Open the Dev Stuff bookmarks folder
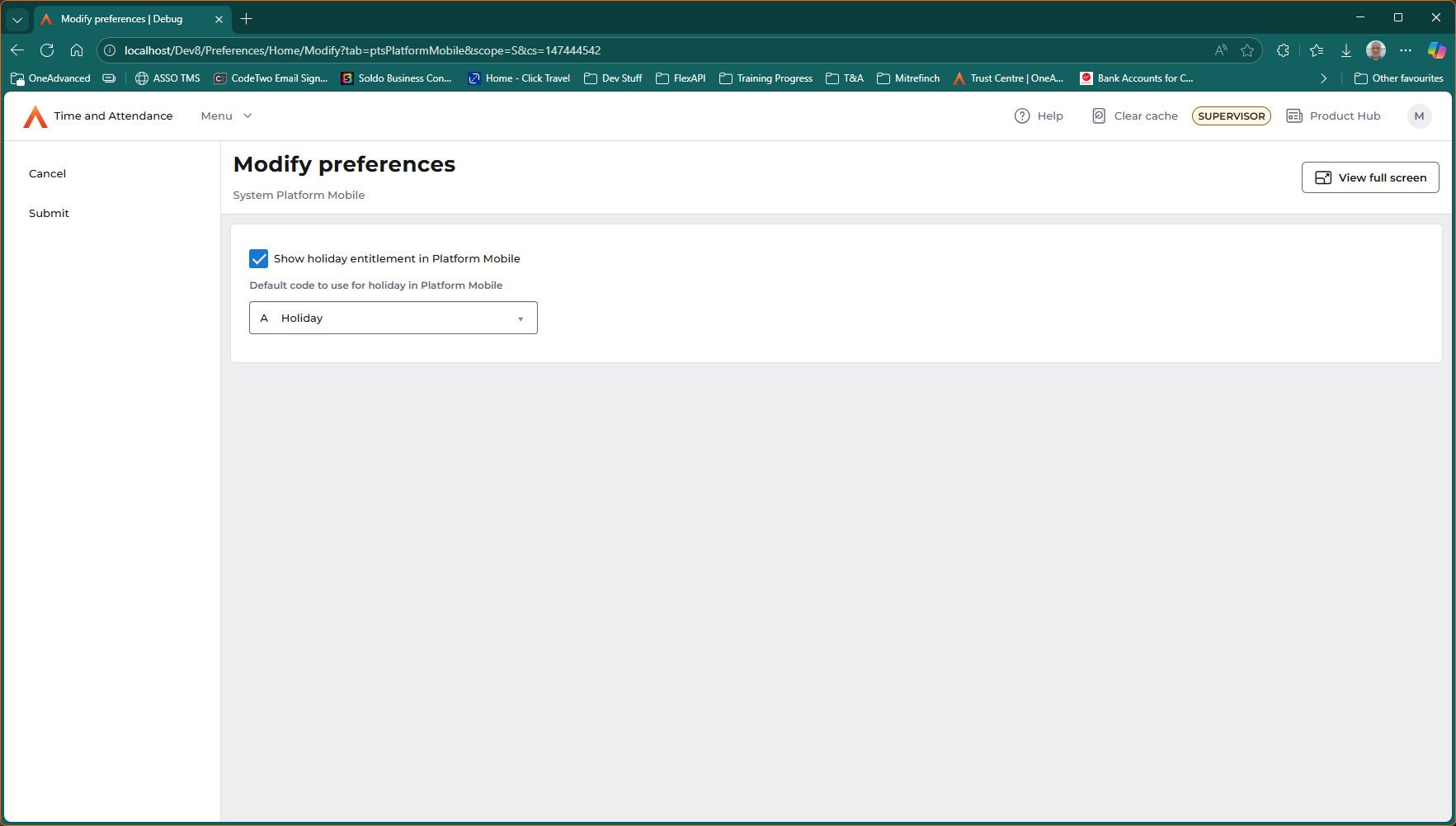Viewport: 1456px width, 826px height. 613,78
